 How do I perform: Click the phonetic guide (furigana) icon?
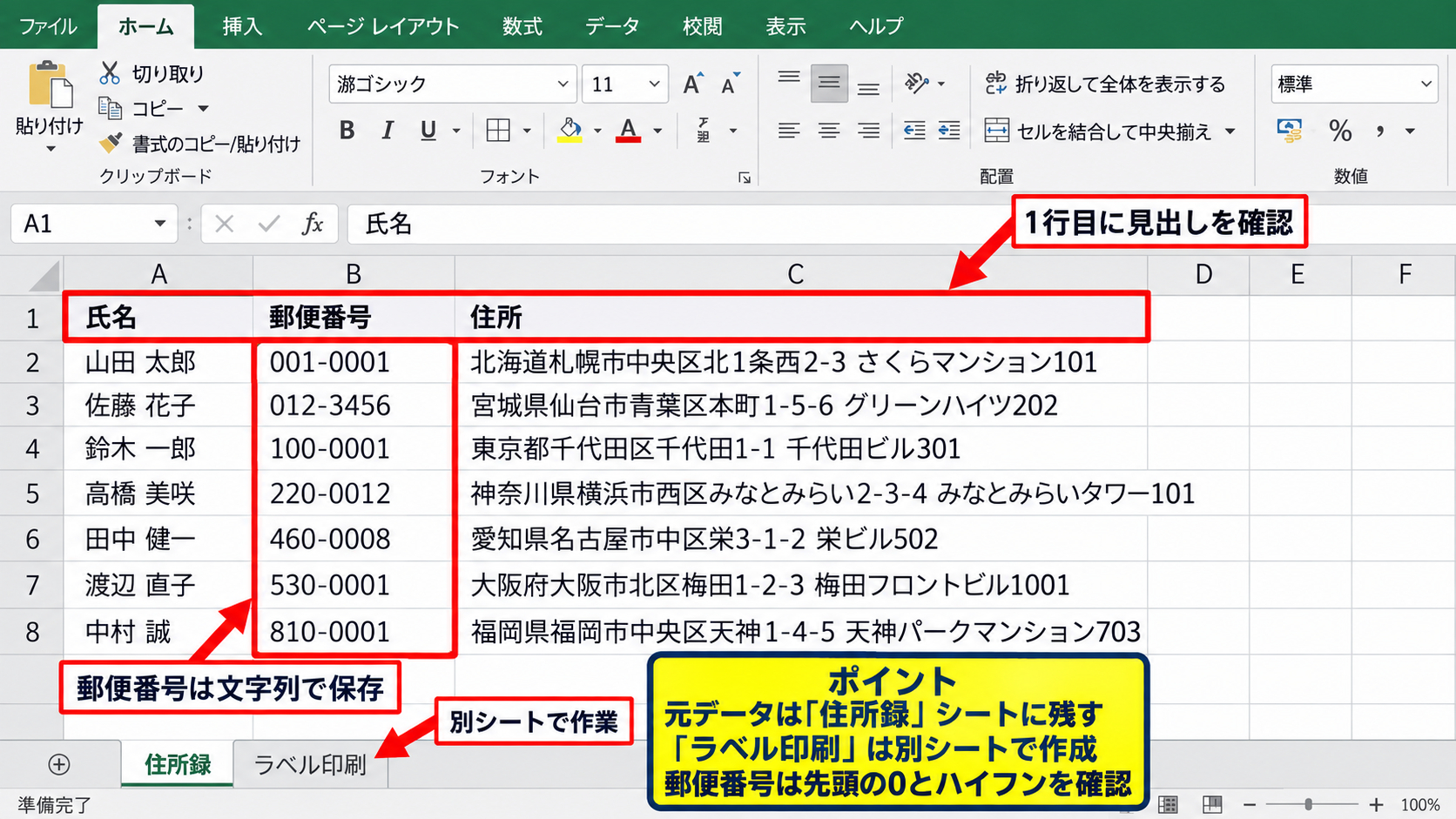pos(704,131)
